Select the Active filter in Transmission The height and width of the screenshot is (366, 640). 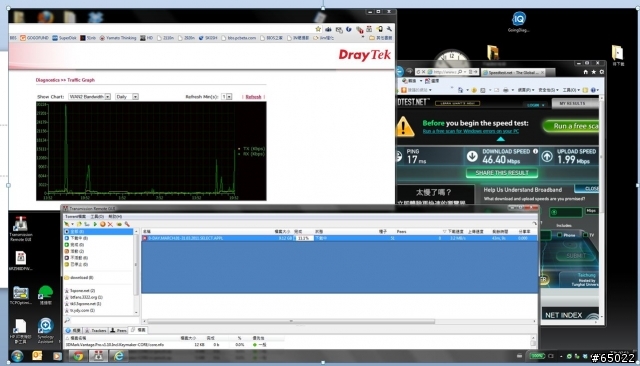[x=98, y=251]
